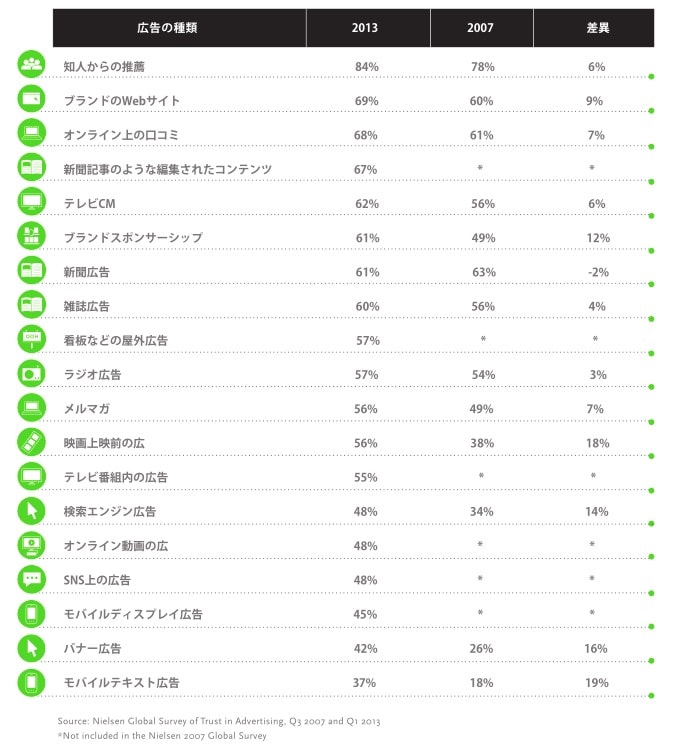
Task: Click the film strip icon for 映画上映前の広
Action: point(32,441)
